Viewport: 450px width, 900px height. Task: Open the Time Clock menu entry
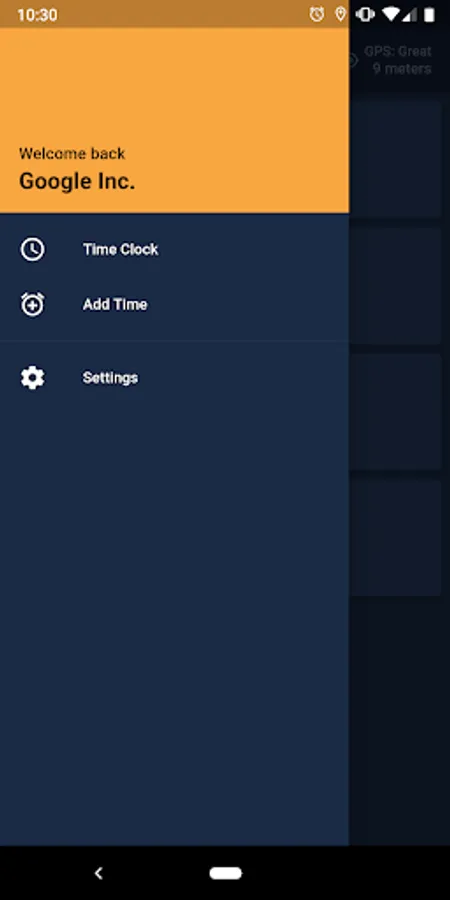174,250
